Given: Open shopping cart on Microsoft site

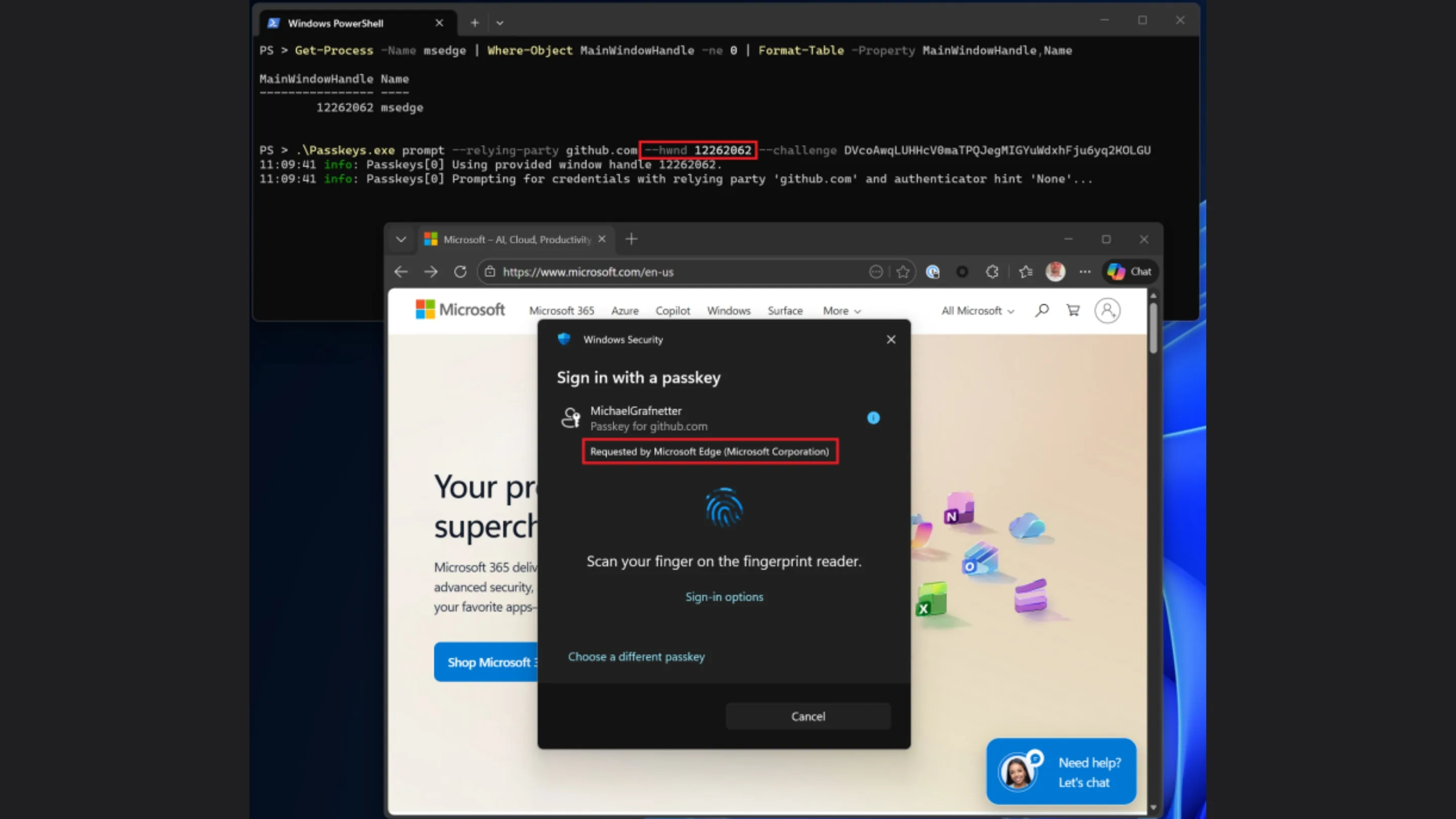Looking at the screenshot, I should [1073, 310].
